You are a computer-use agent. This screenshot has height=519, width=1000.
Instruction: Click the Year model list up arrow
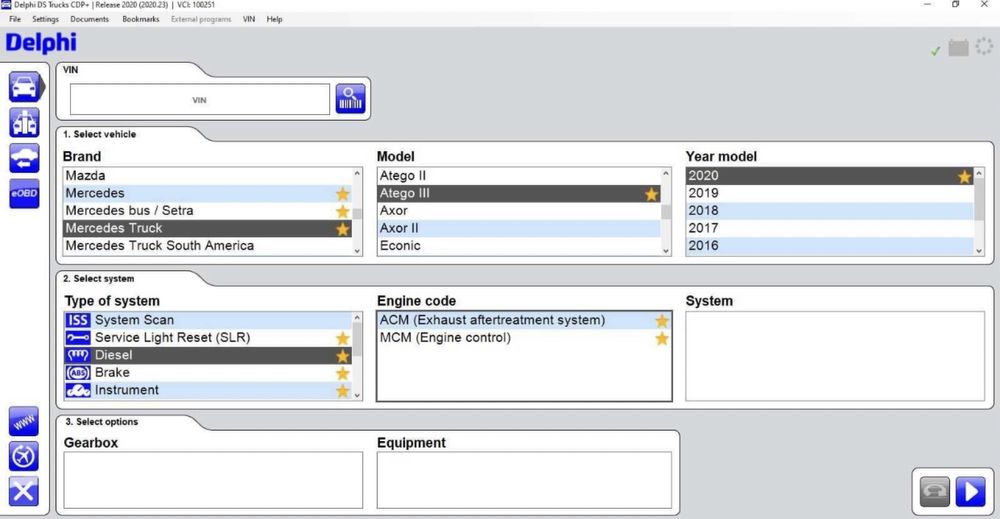coord(979,173)
